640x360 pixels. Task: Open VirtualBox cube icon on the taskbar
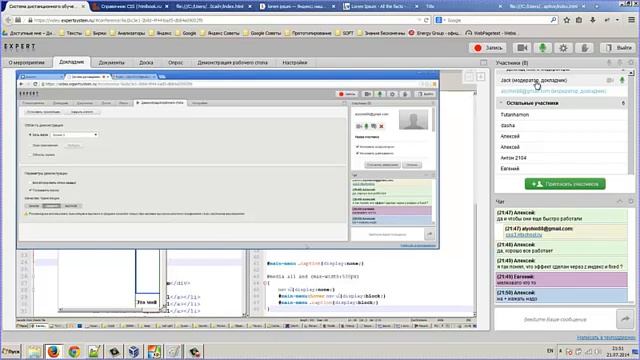coord(134,351)
